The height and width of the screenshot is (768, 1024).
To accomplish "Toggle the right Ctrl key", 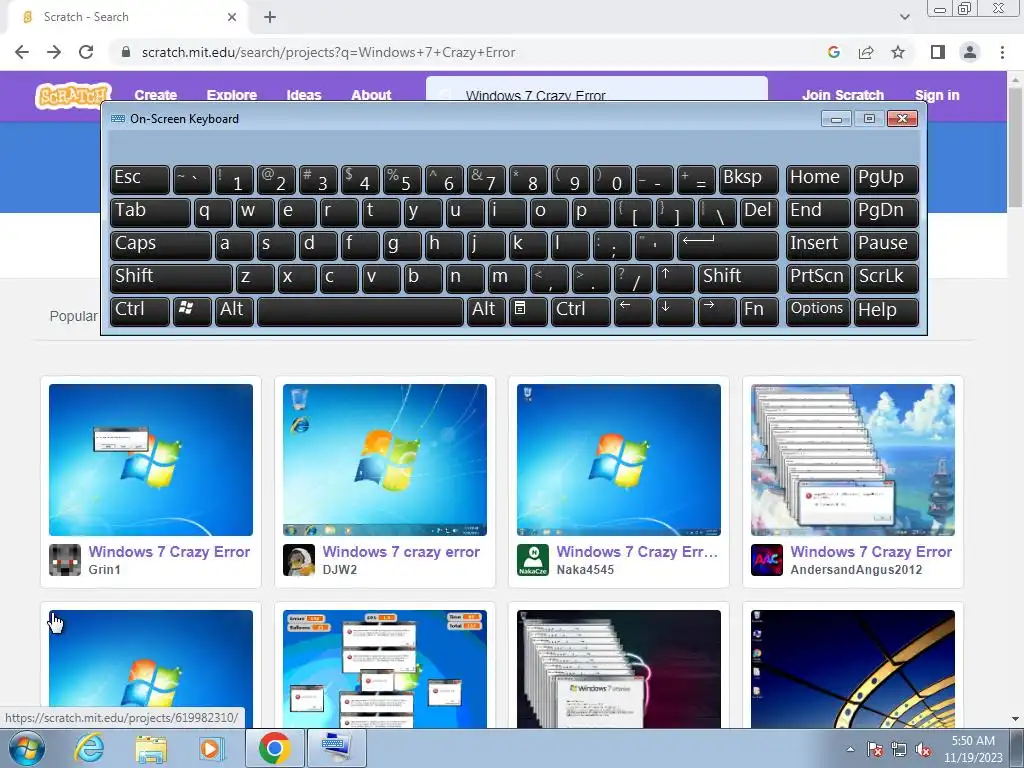I will 581,311.
